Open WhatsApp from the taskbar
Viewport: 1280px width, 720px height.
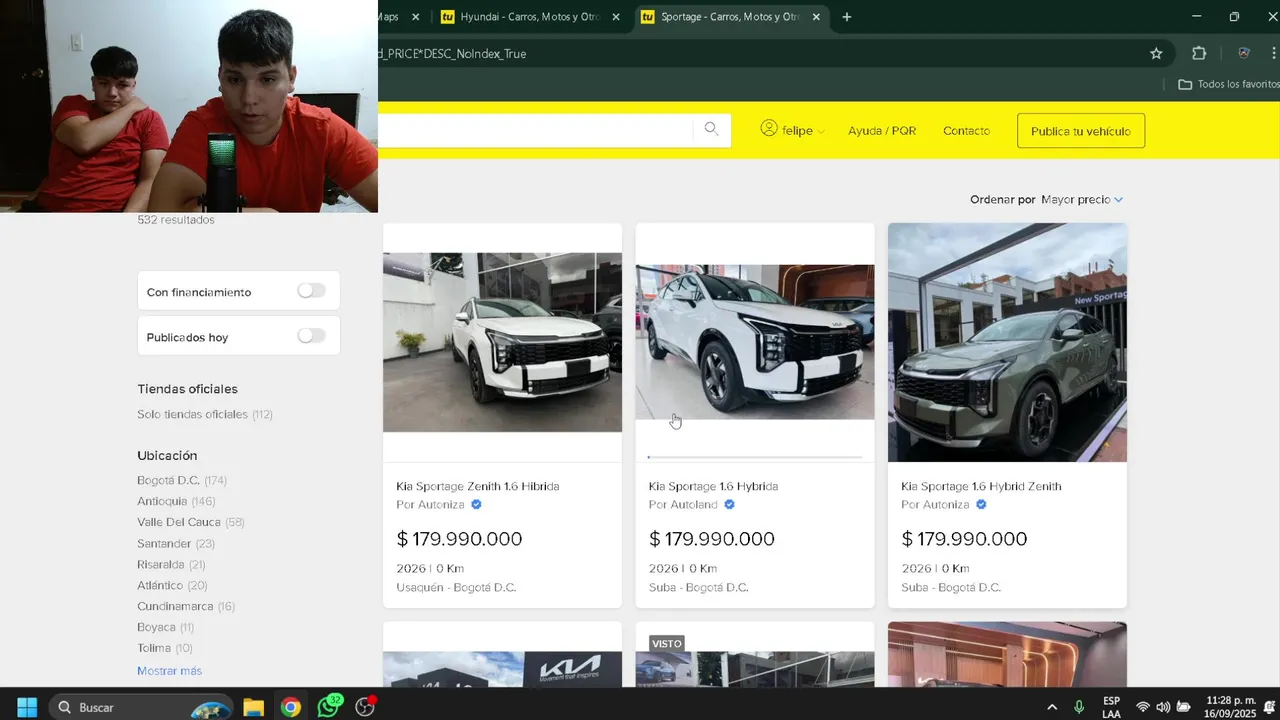point(328,707)
